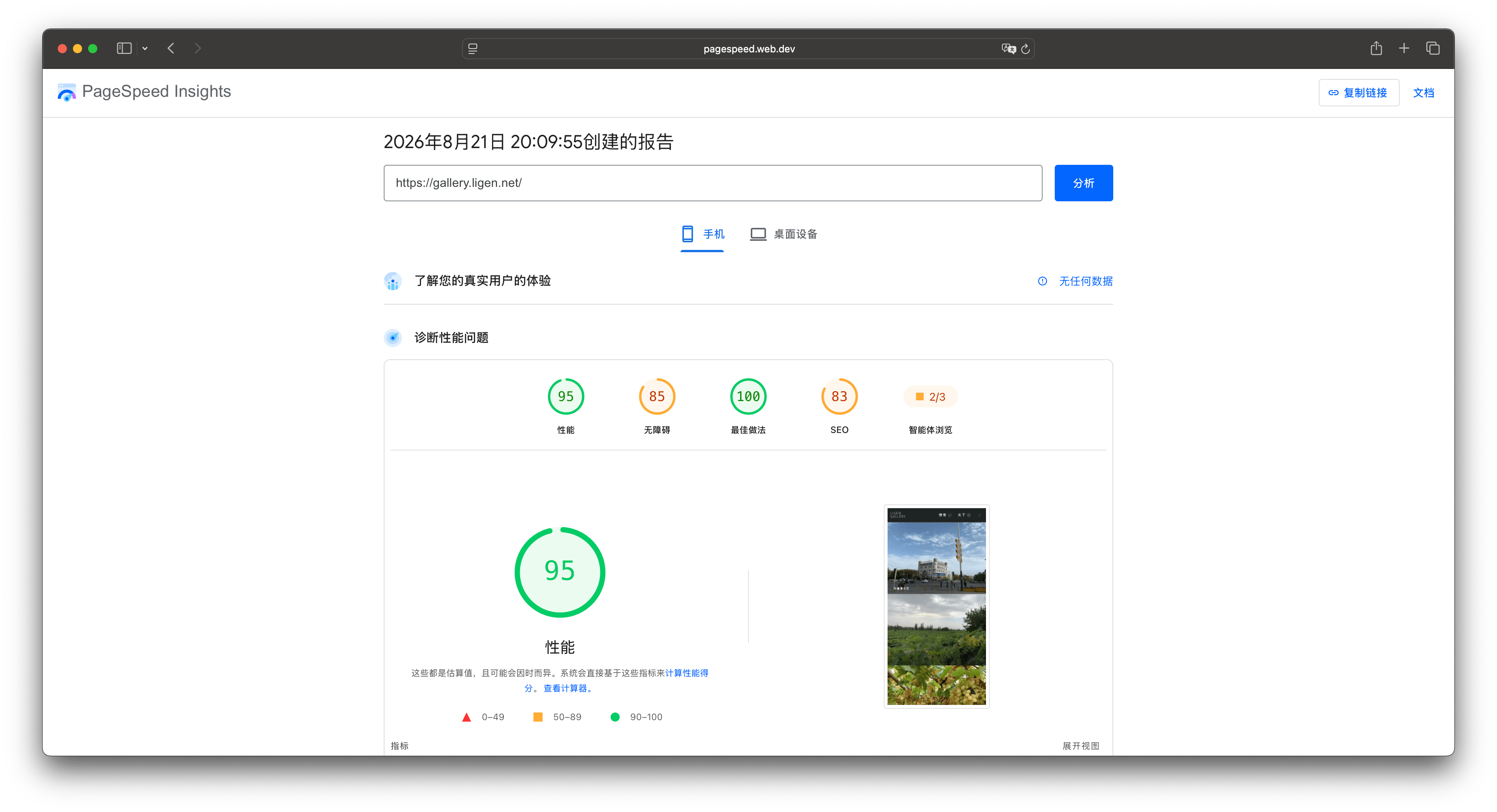The image size is (1497, 812).
Task: Click the large 95 performance gauge
Action: point(560,572)
